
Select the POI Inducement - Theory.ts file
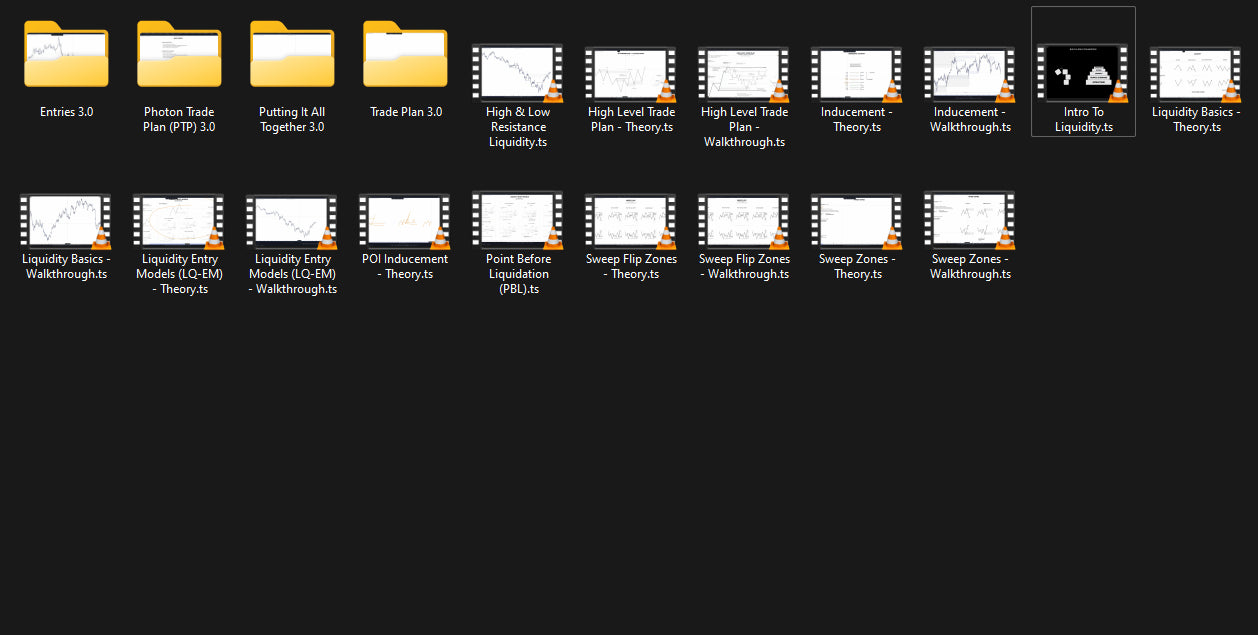click(x=405, y=220)
